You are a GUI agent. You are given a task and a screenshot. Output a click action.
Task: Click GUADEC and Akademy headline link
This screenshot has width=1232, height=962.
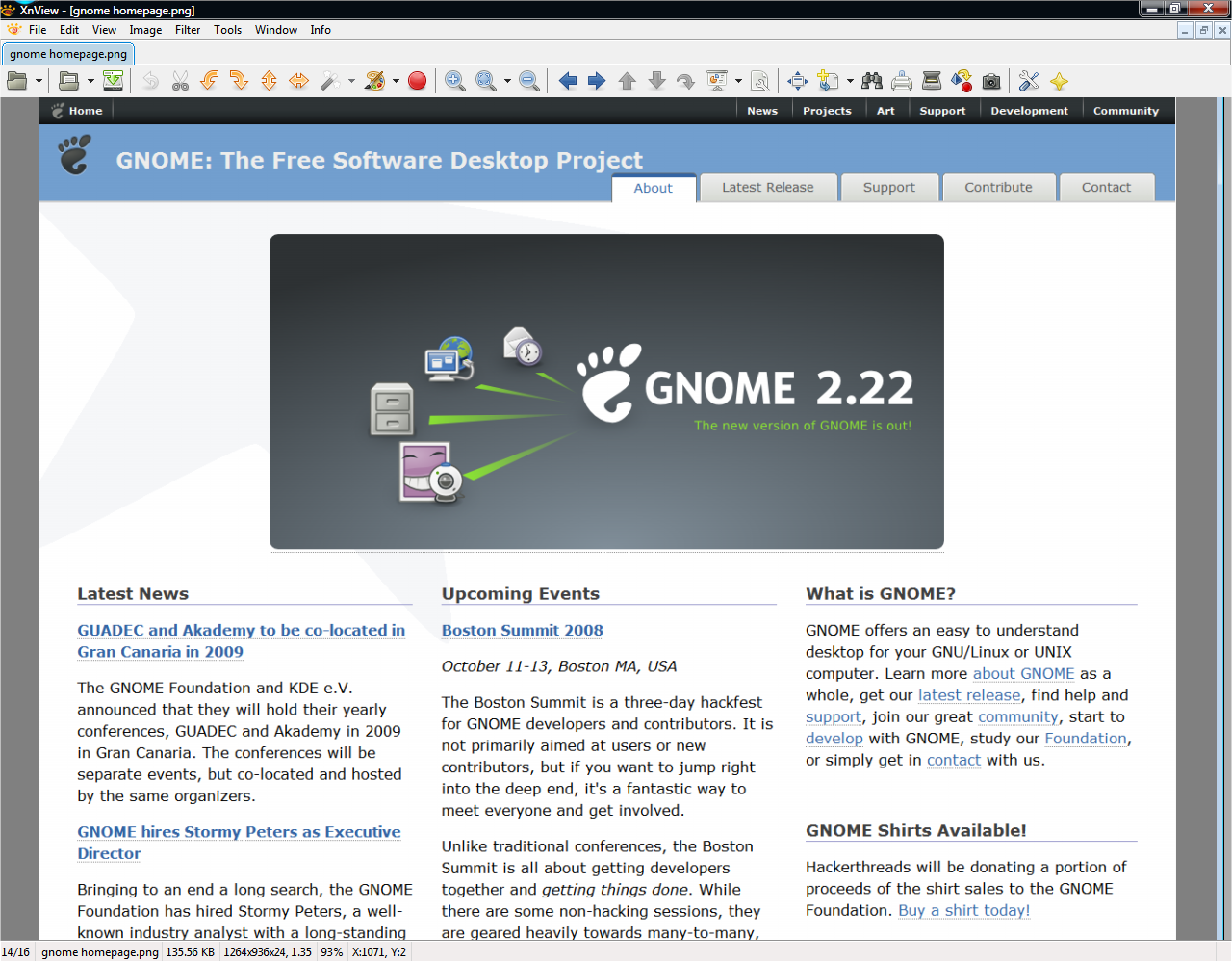tap(242, 640)
